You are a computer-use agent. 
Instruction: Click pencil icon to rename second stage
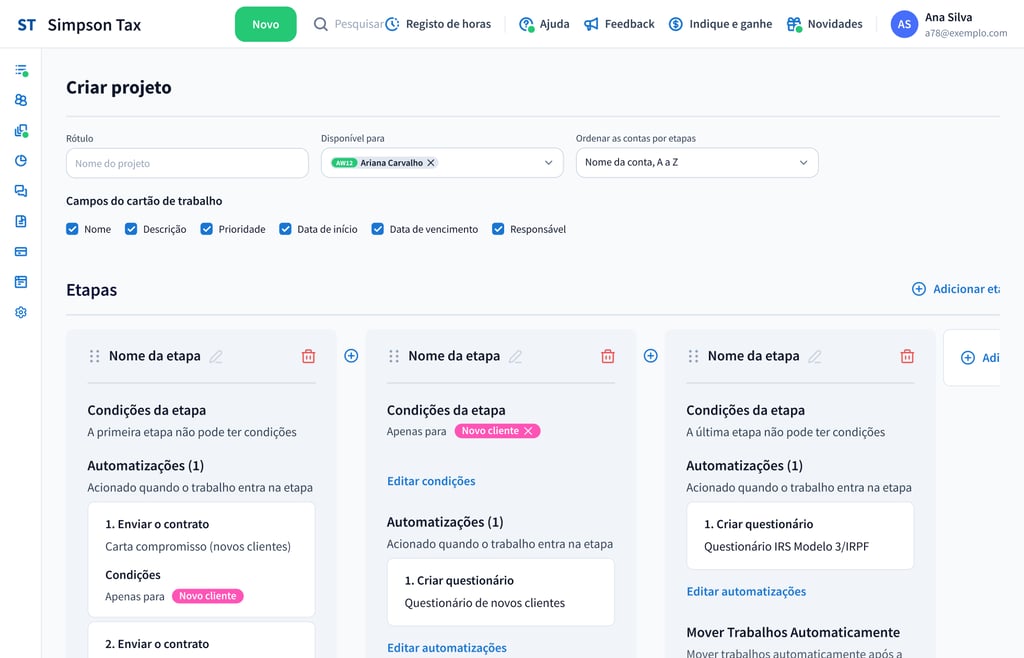click(x=516, y=356)
